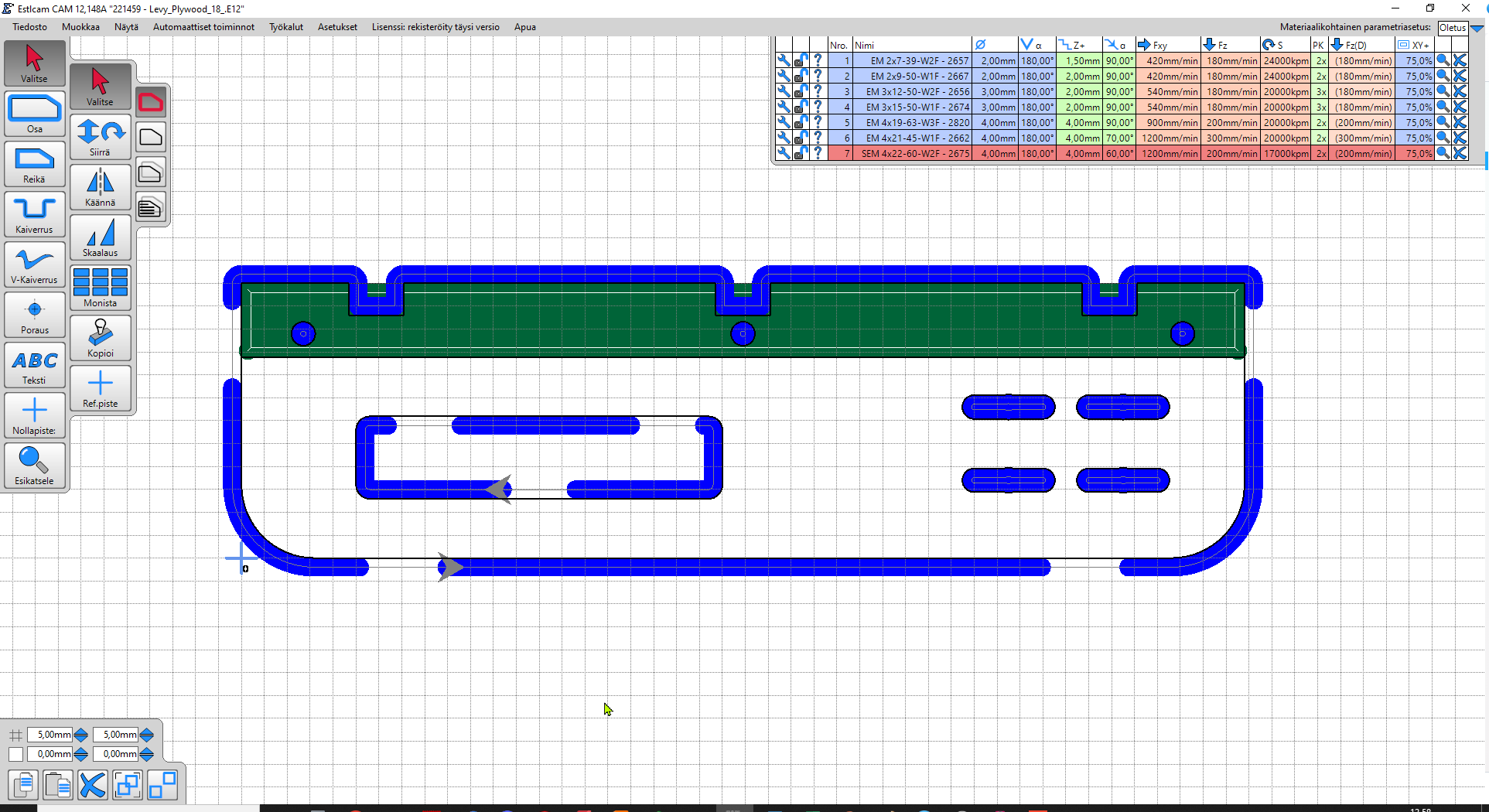Expand the Oletus material preset dropdown
Image resolution: width=1489 pixels, height=812 pixels.
1477,28
